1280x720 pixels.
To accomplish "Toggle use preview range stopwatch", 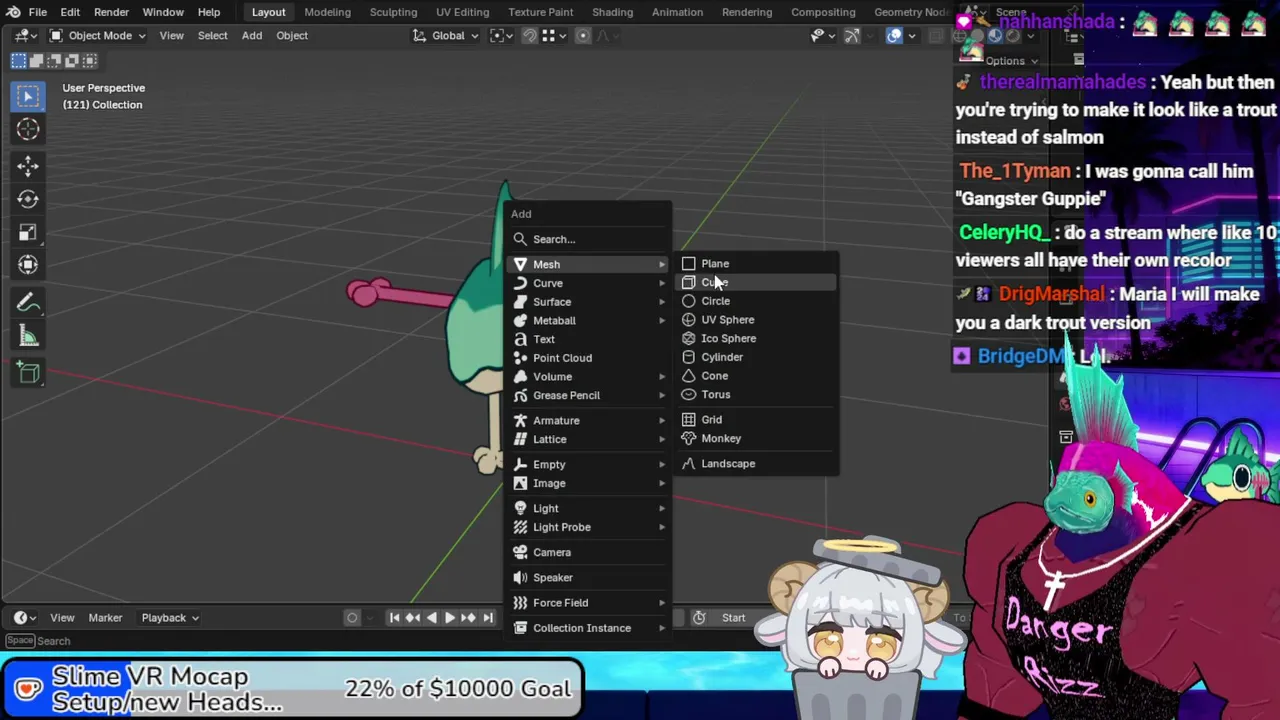I will pos(699,618).
